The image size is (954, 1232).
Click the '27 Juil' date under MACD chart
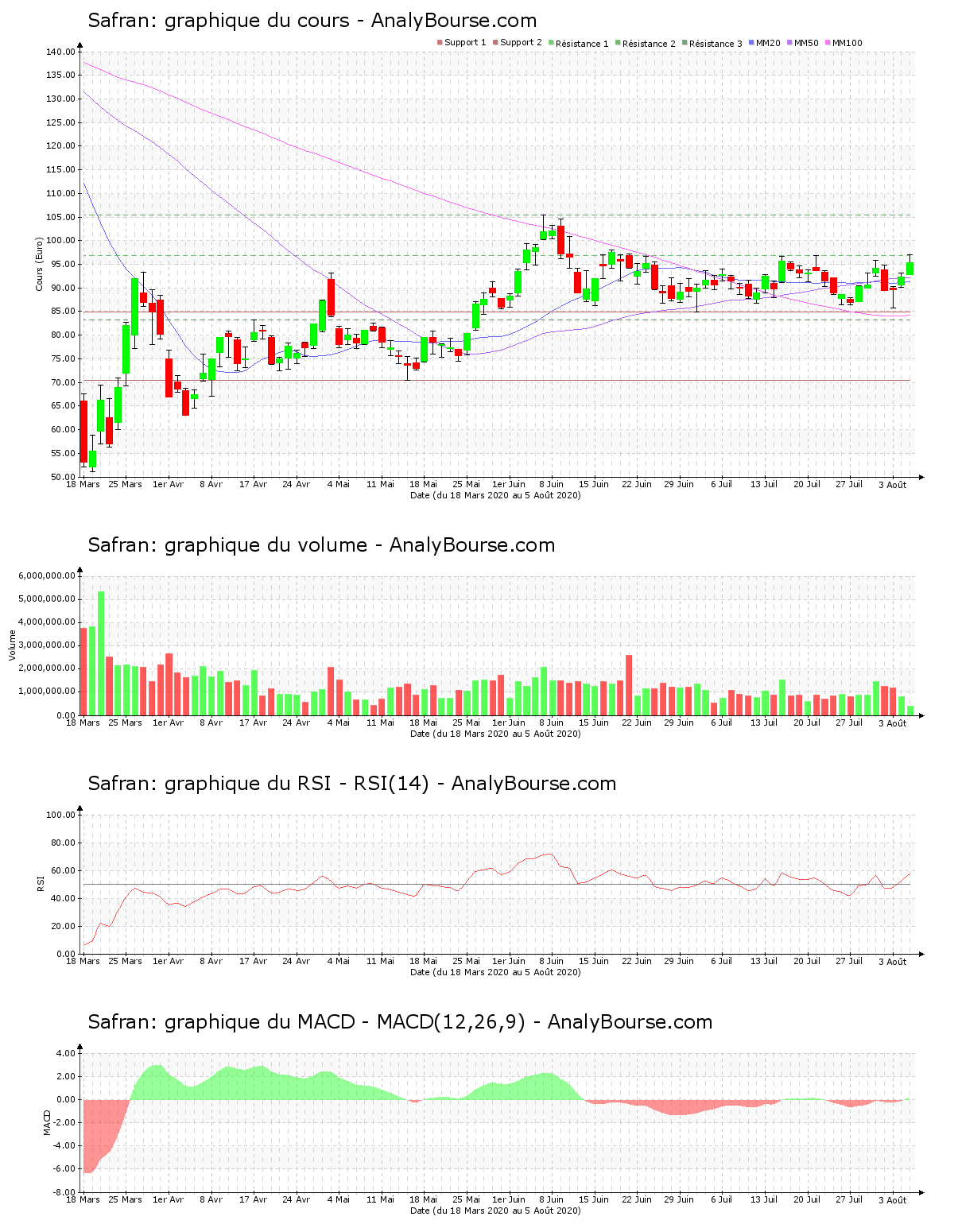coord(849,1199)
